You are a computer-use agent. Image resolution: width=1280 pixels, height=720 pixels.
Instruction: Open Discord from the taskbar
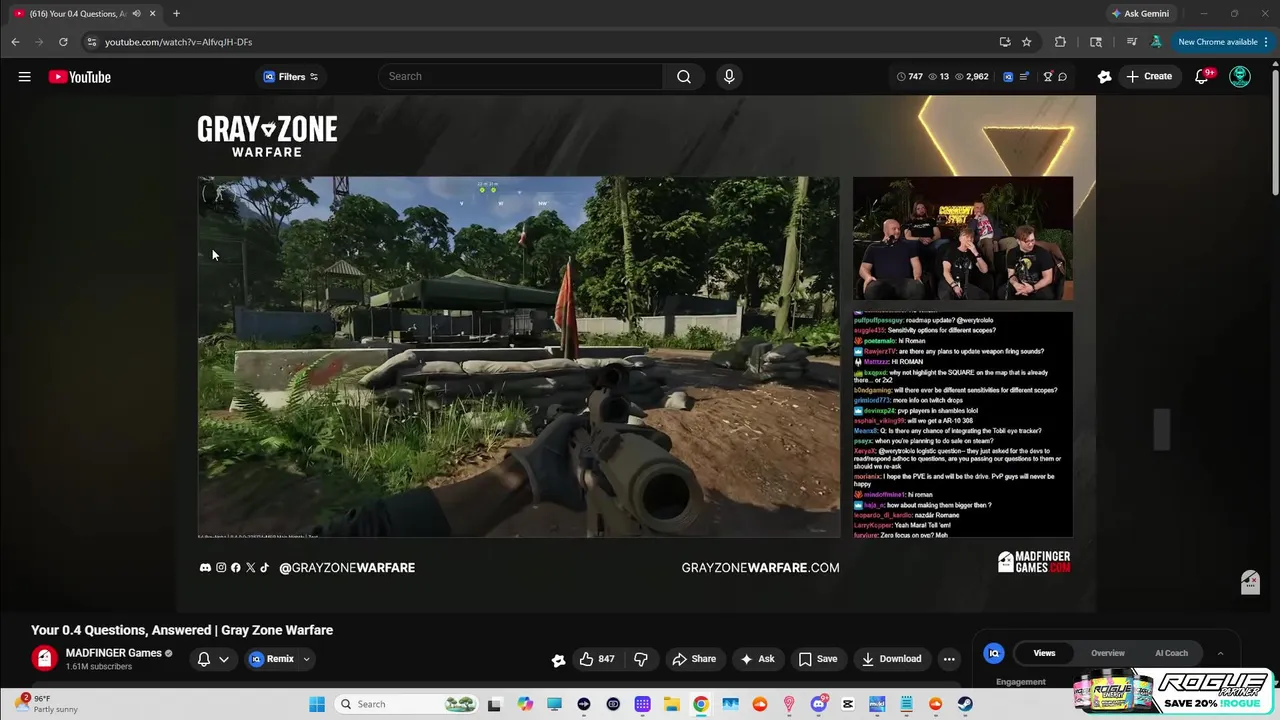click(818, 704)
